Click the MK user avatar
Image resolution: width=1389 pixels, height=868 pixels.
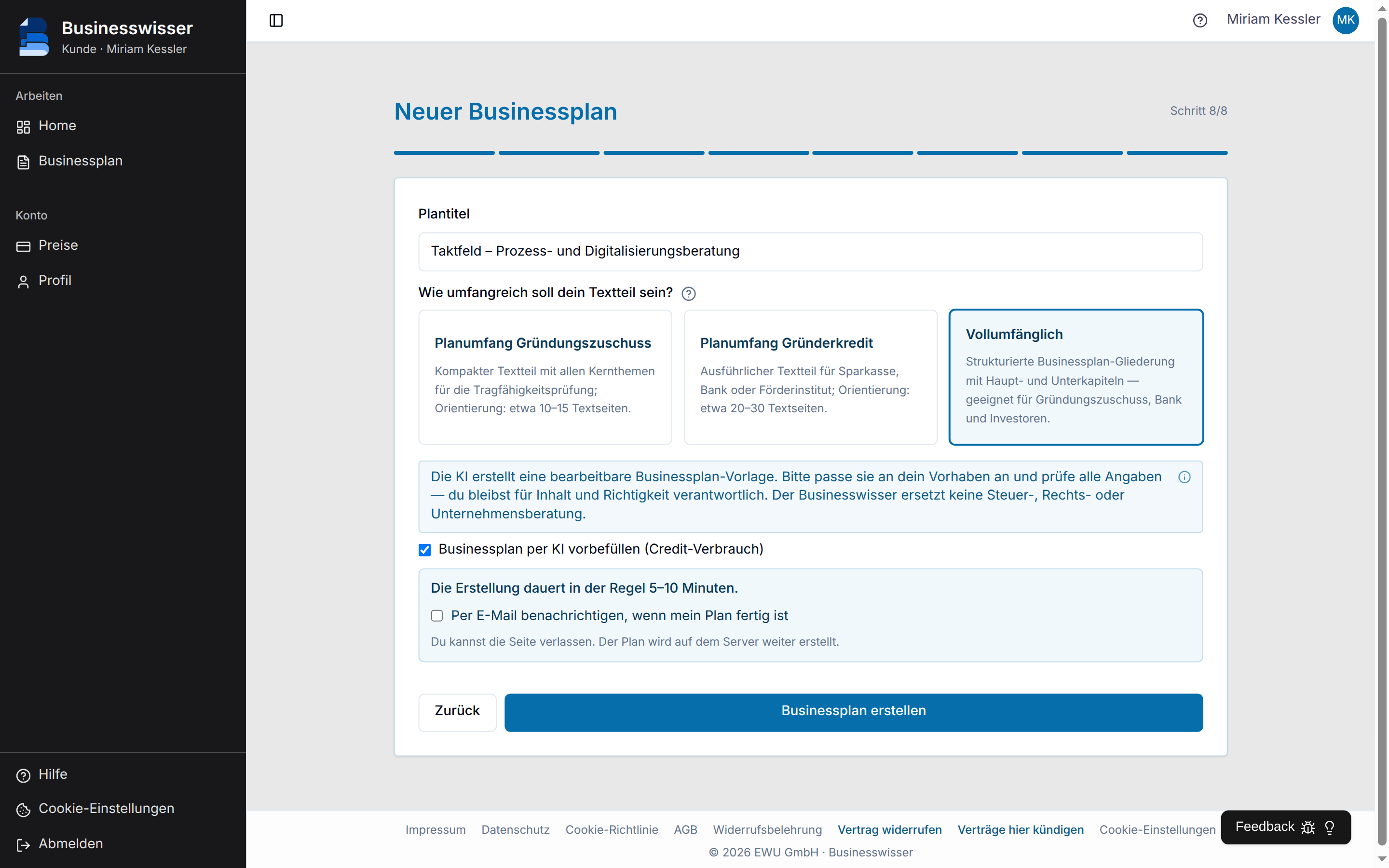(x=1346, y=20)
